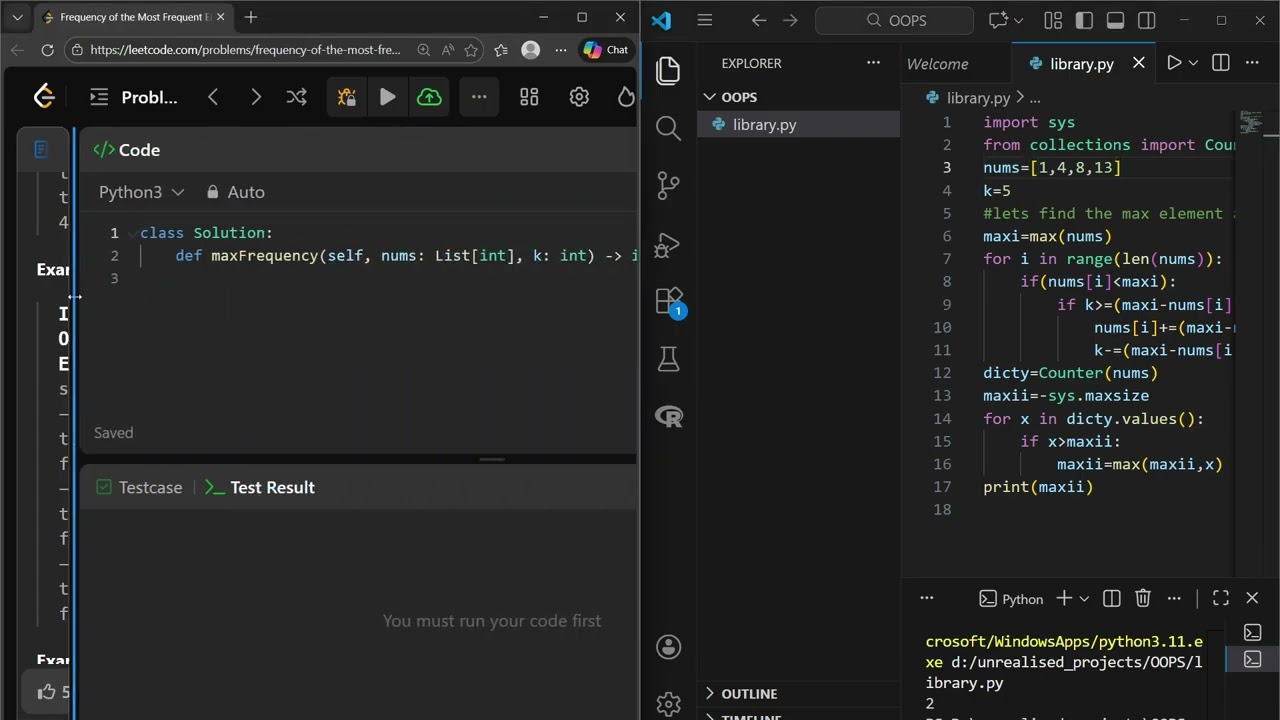Toggle the secondary side bar layout
Viewport: 1280px width, 720px height.
pos(1147,20)
